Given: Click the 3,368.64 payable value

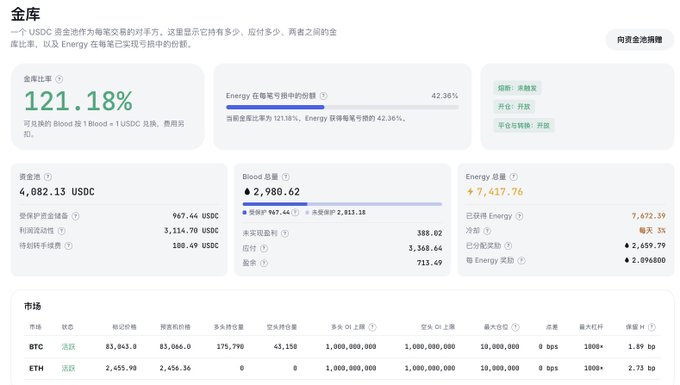Looking at the screenshot, I should pyautogui.click(x=425, y=248).
